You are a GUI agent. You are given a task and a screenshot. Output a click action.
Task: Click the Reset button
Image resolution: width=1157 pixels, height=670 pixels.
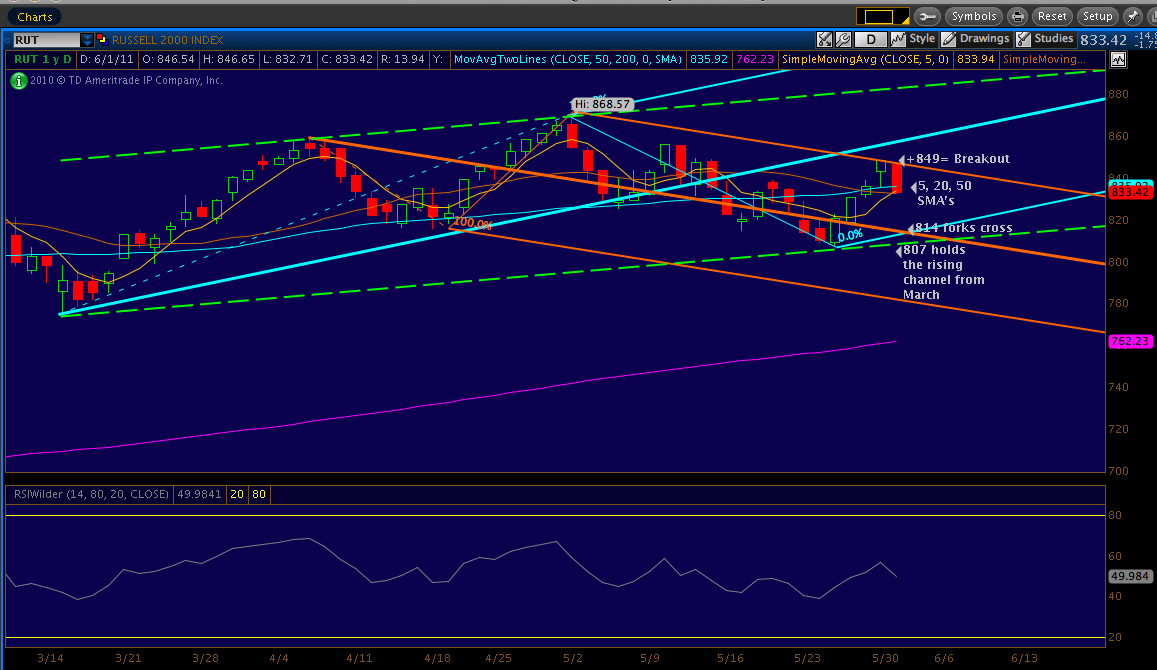coord(1052,16)
